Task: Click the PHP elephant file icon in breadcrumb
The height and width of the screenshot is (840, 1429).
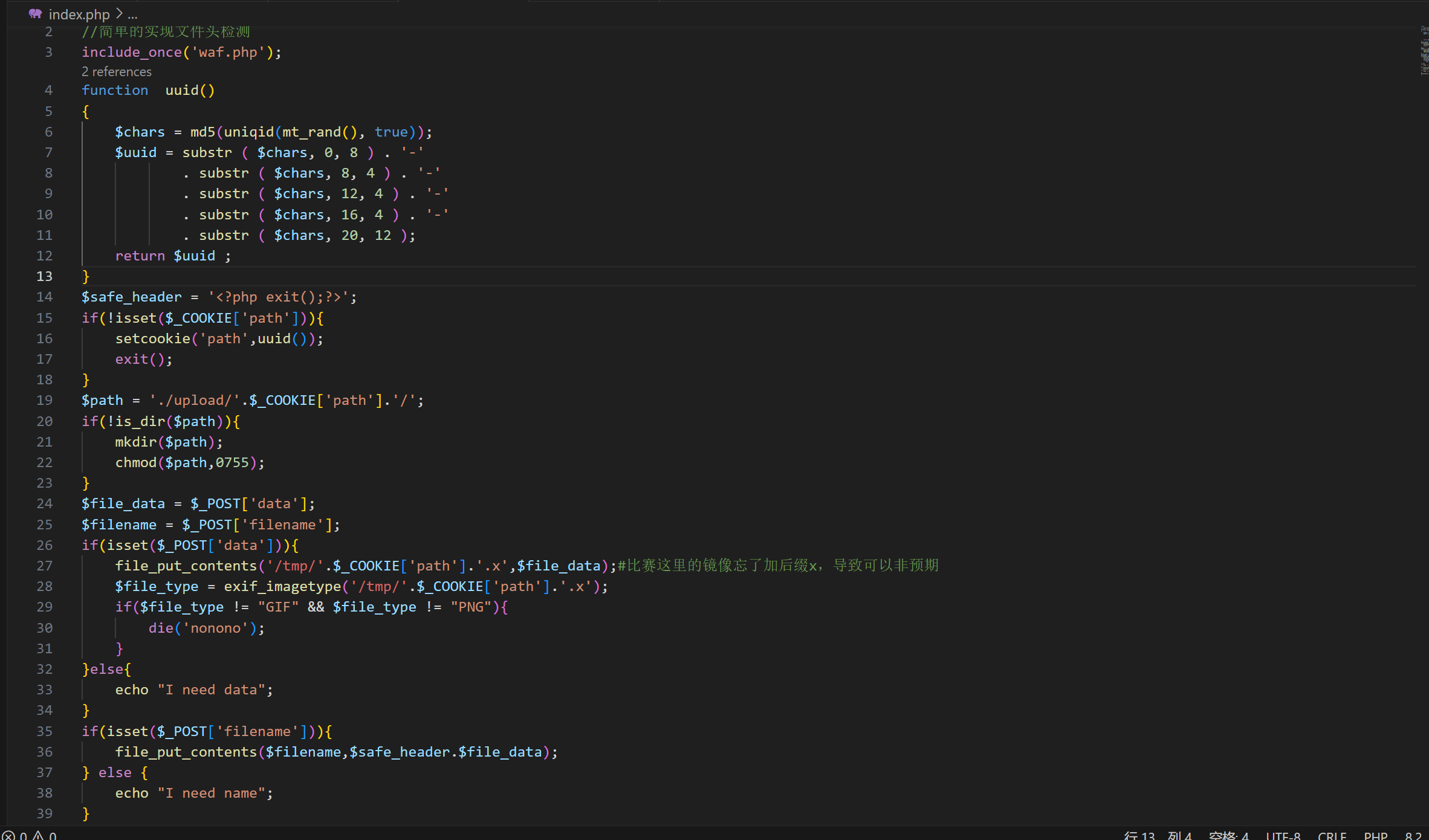Action: click(35, 14)
